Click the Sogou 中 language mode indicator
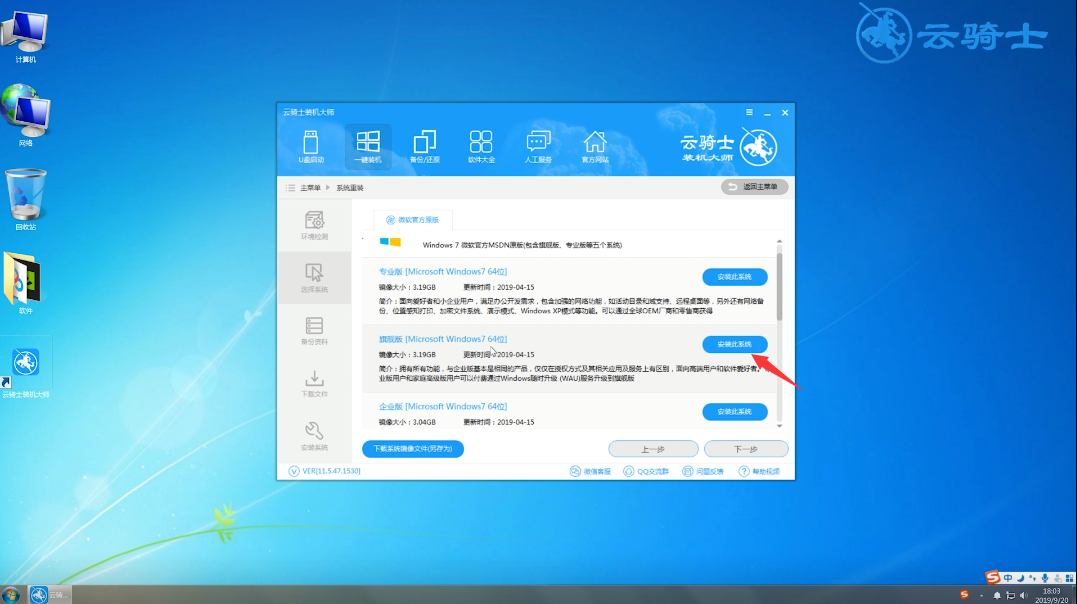 1008,578
